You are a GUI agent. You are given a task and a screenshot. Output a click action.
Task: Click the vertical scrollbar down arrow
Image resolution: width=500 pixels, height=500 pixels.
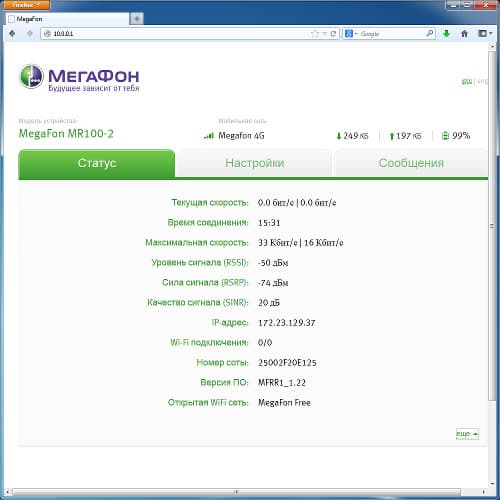(x=492, y=484)
